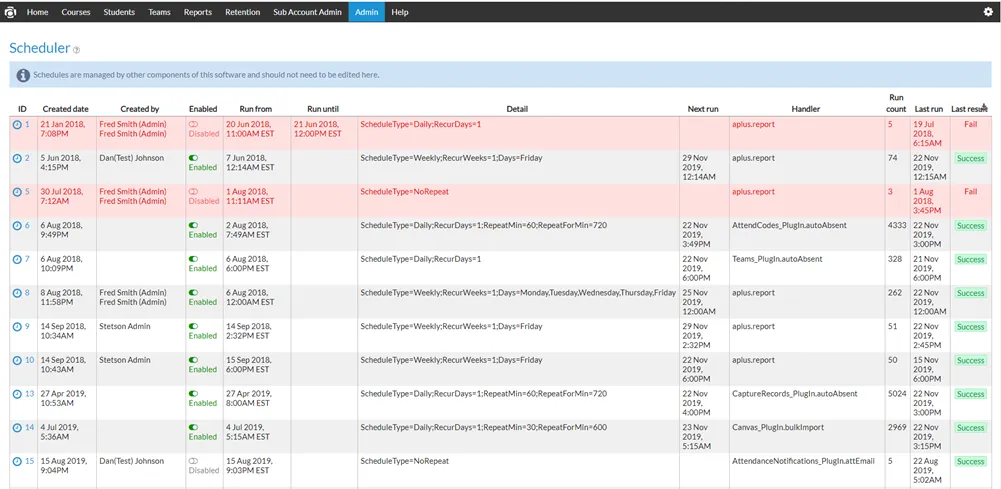1001x489 pixels.
Task: Toggle the Enabled switch for schedule 2
Action: [193, 158]
